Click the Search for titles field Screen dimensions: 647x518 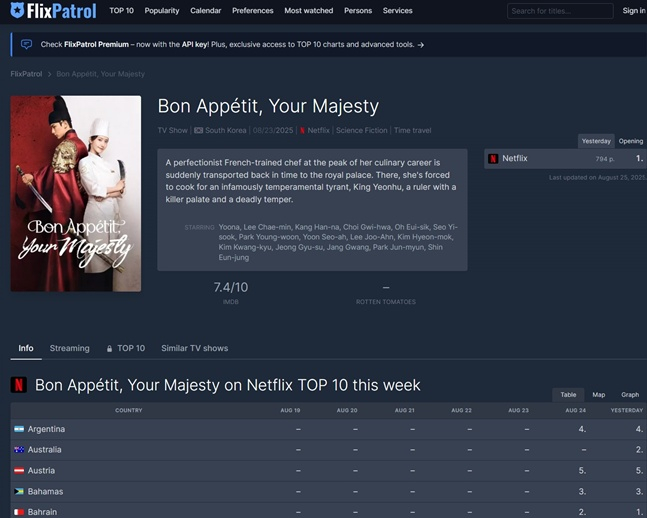(x=560, y=11)
